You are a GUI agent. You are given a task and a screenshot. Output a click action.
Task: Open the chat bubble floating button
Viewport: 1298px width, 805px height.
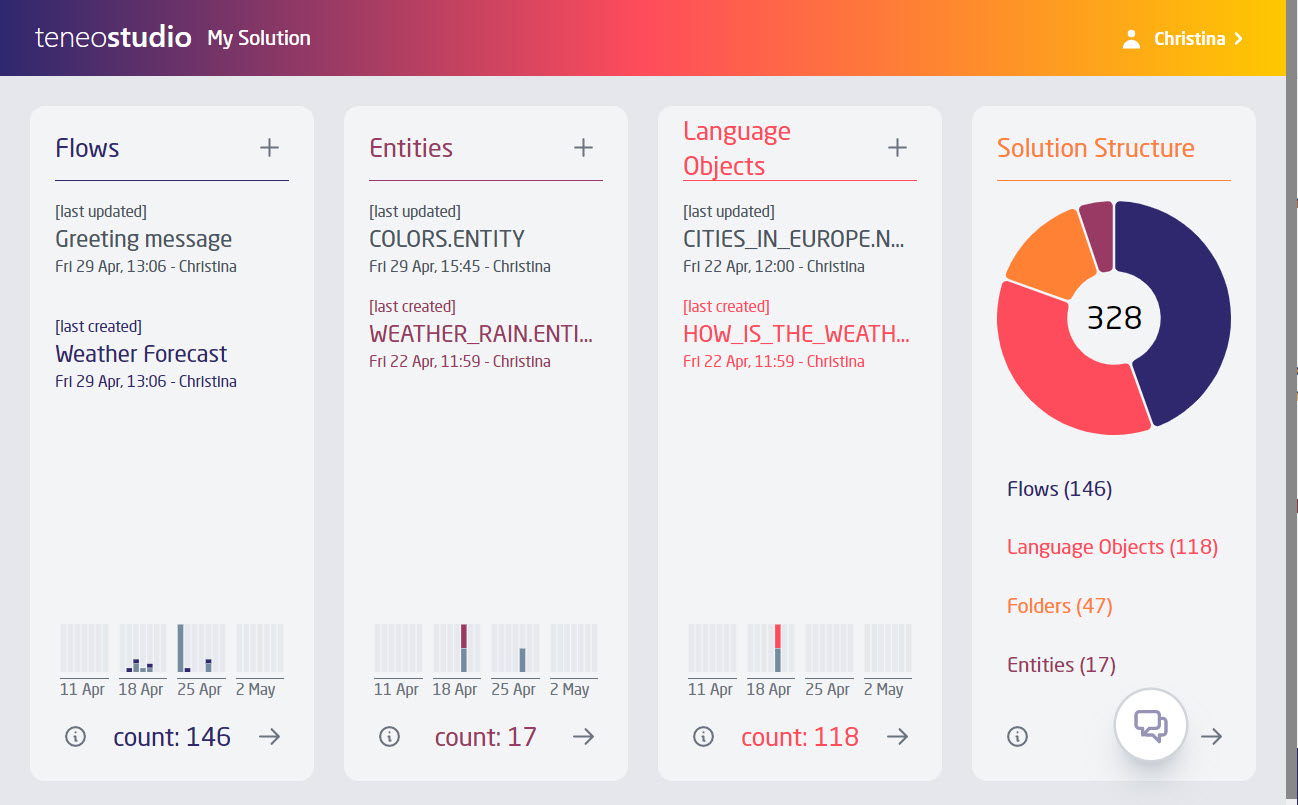coord(1150,725)
